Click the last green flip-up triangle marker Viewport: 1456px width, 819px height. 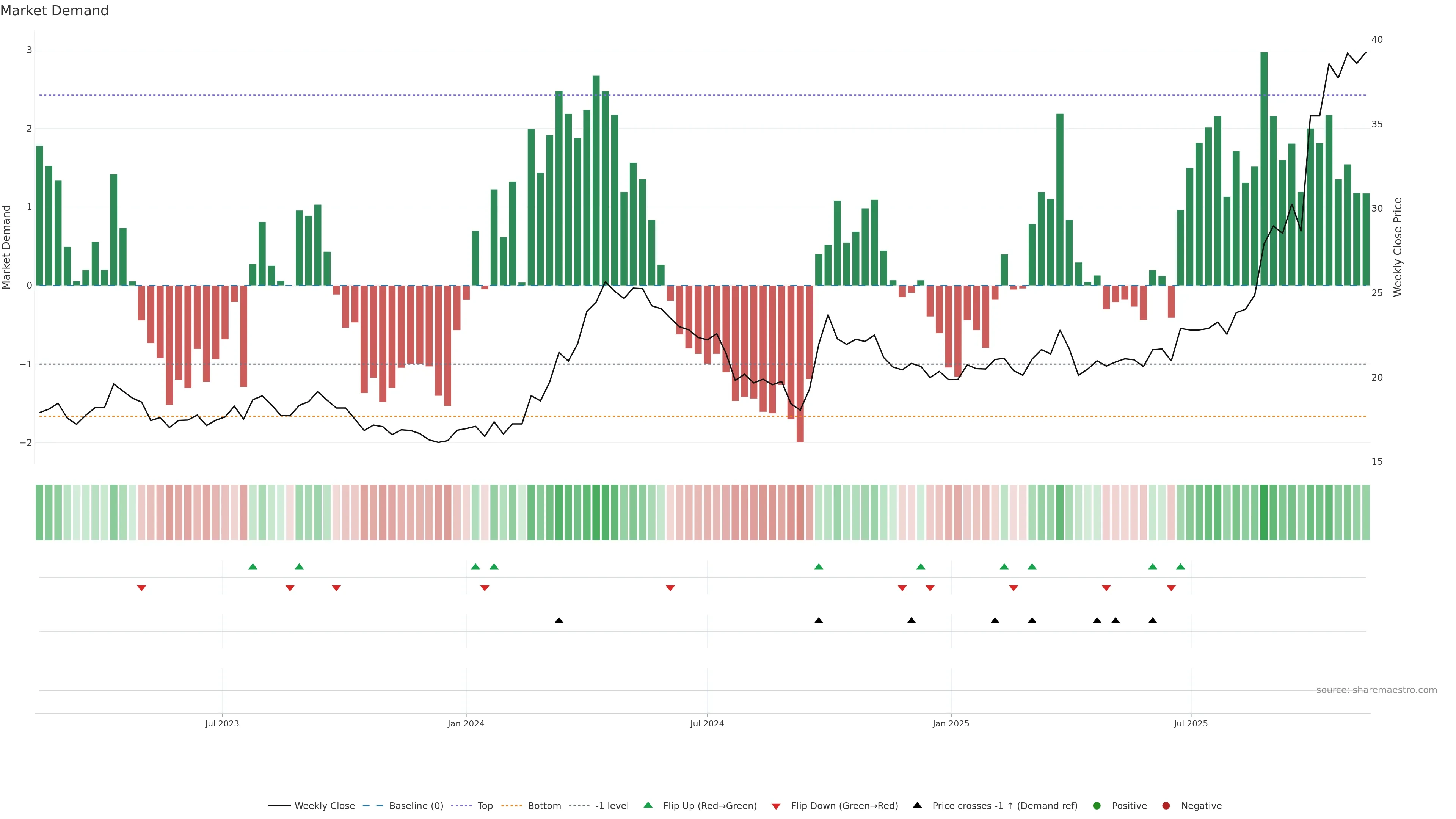click(1180, 566)
